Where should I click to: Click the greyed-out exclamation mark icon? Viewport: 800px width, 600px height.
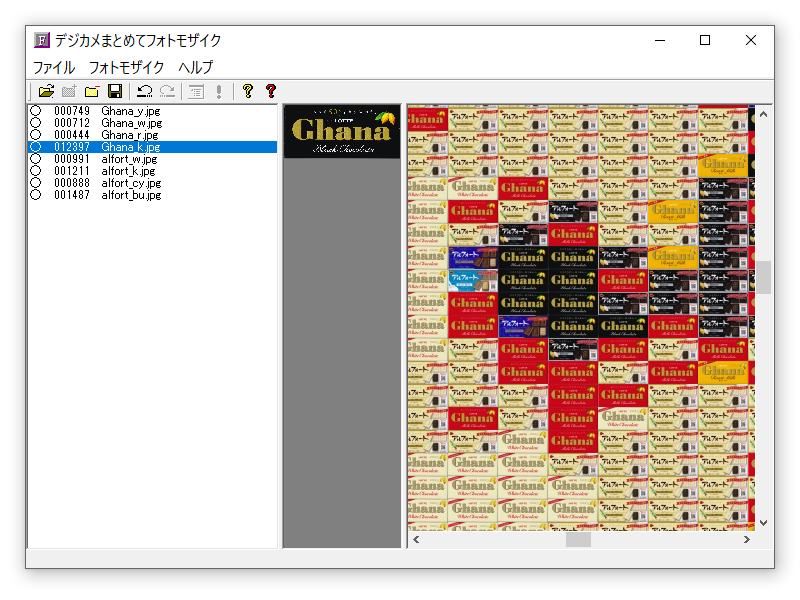(x=219, y=91)
